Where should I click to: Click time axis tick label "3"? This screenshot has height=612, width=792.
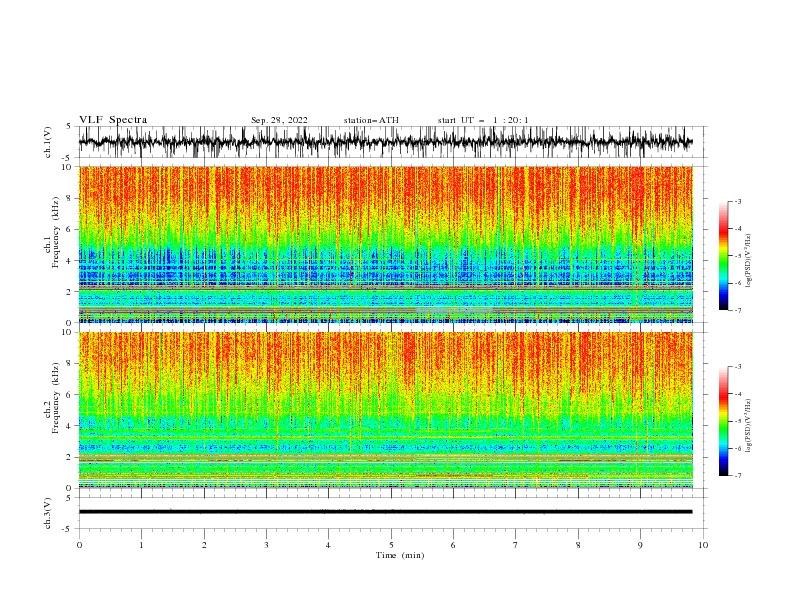pos(266,545)
